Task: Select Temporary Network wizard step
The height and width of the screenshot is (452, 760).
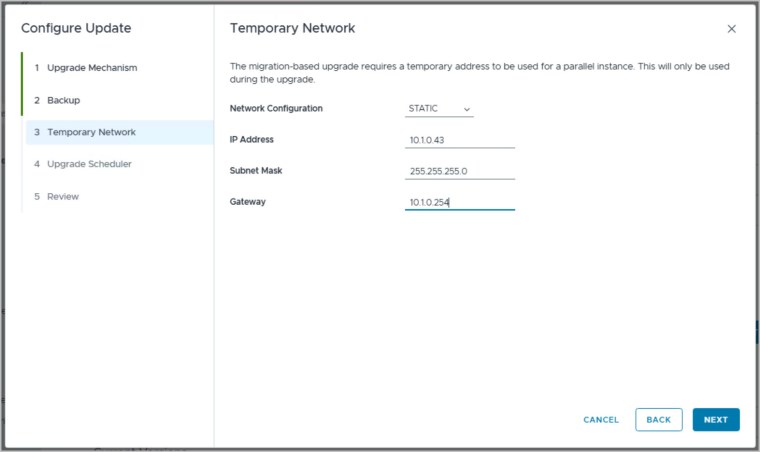Action: click(91, 132)
